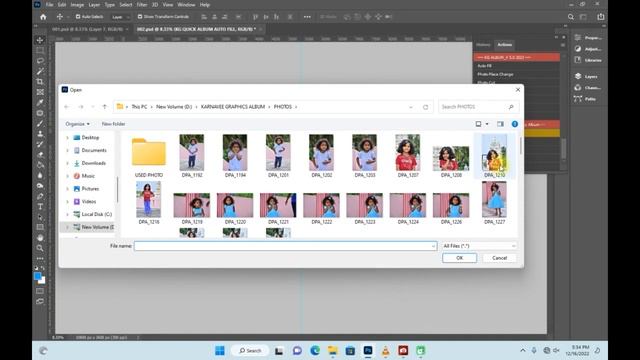The width and height of the screenshot is (640, 360).
Task: Select the Horizontal Type tool
Action: [x=40, y=207]
